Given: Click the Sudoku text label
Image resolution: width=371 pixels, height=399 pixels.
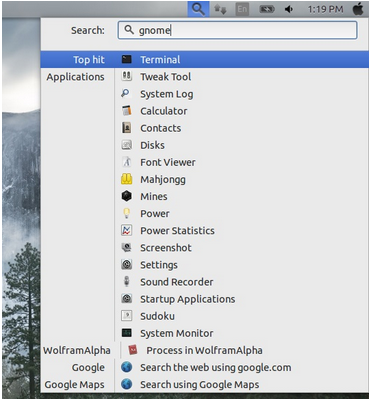Looking at the screenshot, I should click(157, 316).
